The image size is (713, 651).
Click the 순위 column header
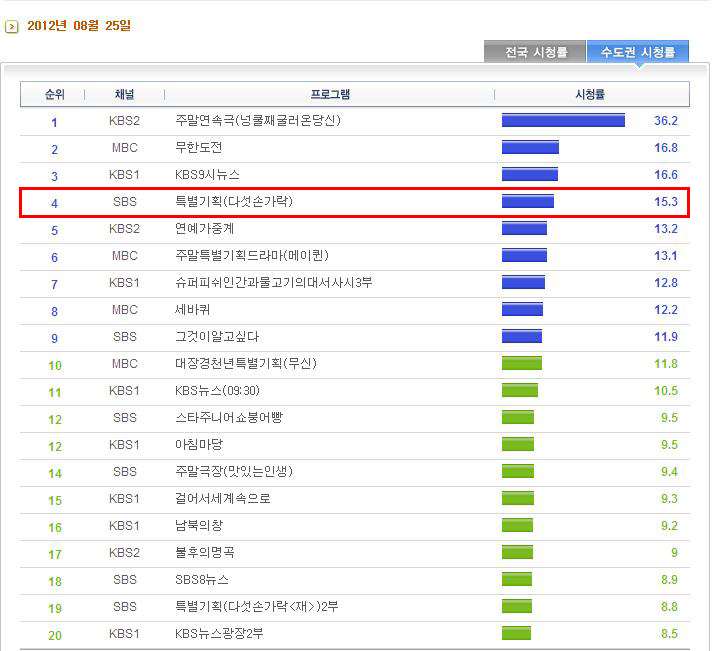[x=55, y=95]
